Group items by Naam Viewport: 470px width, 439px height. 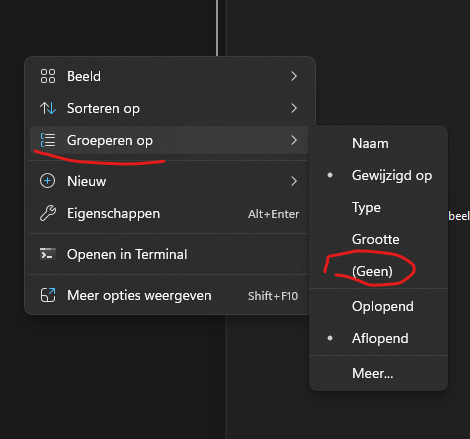pos(378,143)
